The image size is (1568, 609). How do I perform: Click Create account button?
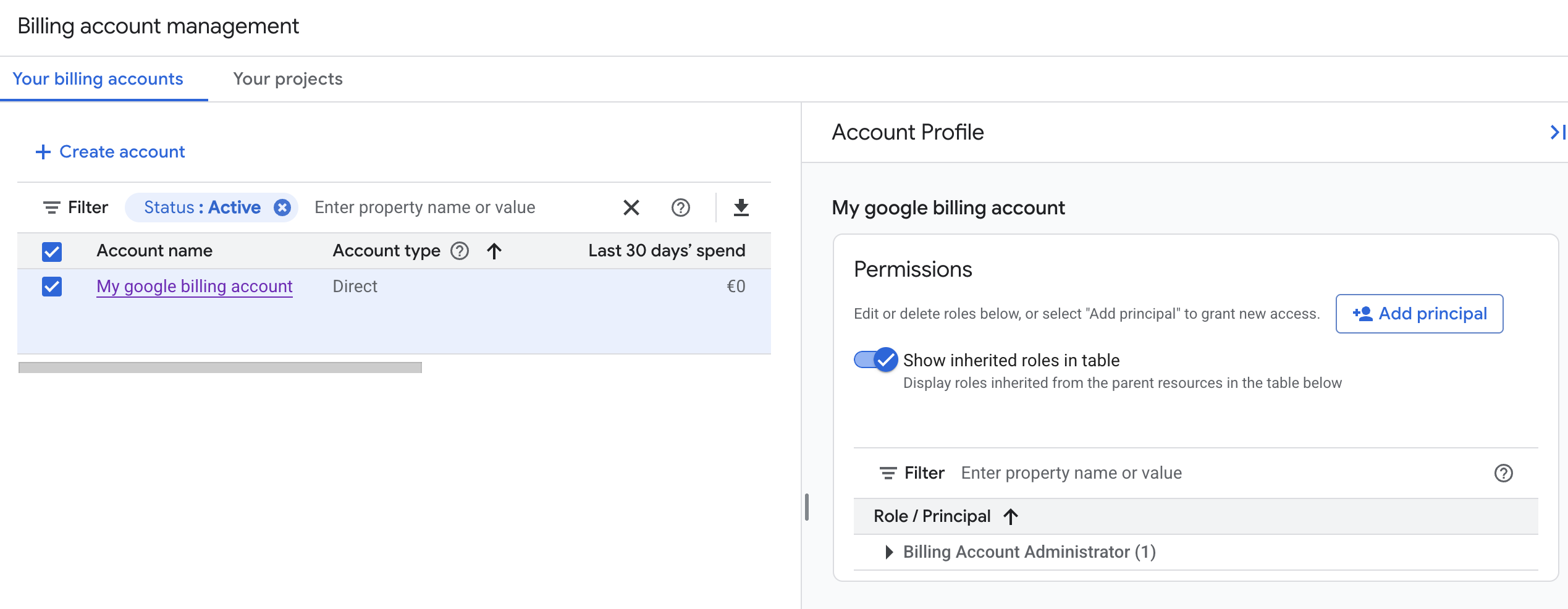coord(111,152)
